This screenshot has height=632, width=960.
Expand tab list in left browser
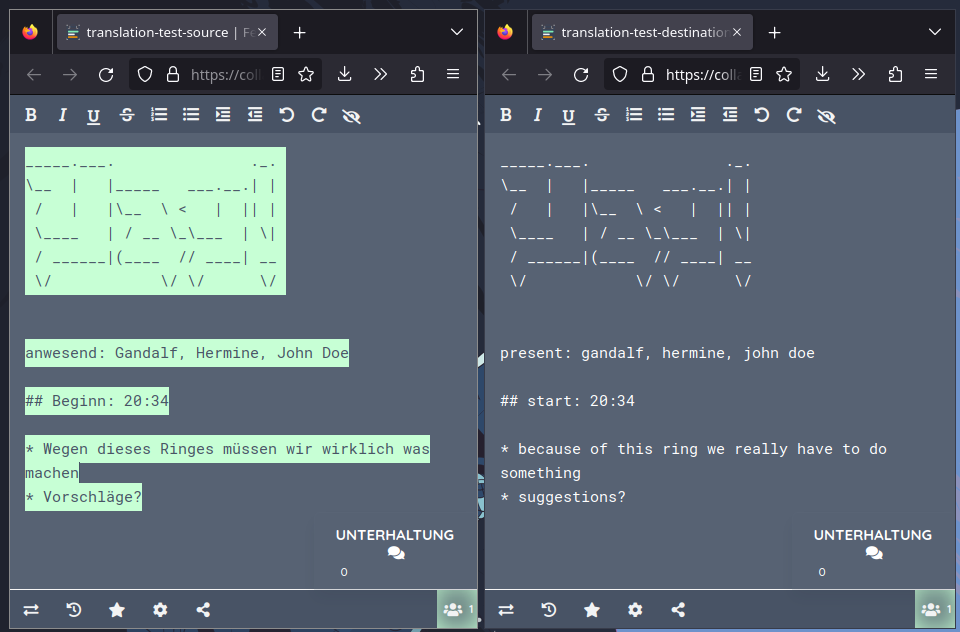[457, 32]
